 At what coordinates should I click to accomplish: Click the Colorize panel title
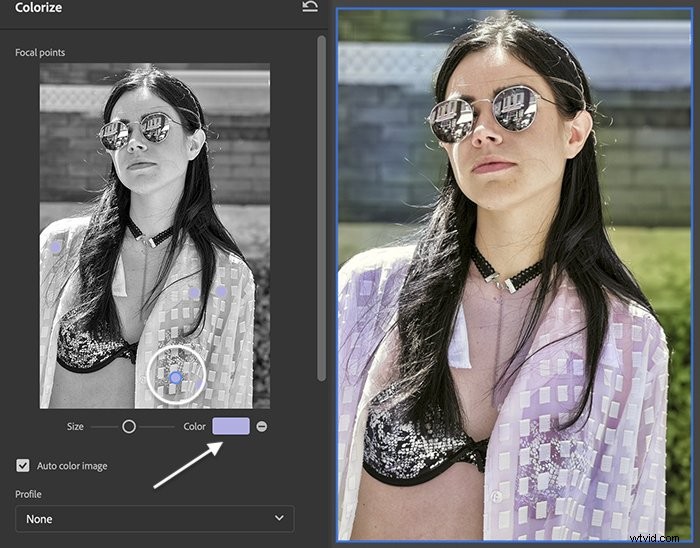(x=38, y=7)
